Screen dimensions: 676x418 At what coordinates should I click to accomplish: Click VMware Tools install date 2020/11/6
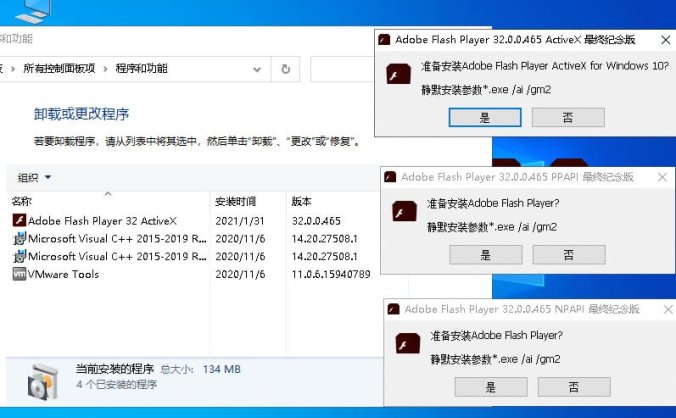[240, 274]
